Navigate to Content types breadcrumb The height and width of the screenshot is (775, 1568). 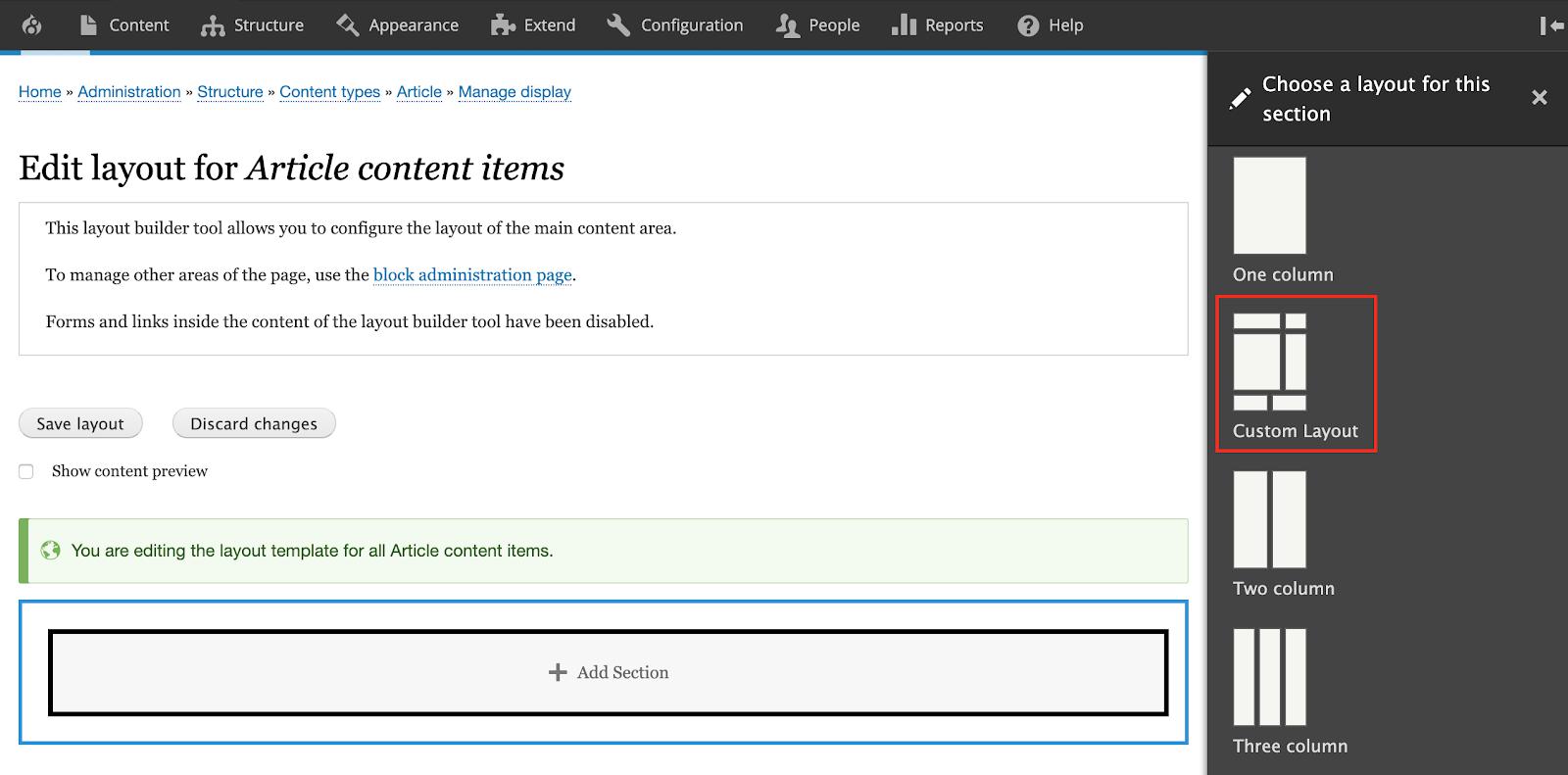coord(329,92)
